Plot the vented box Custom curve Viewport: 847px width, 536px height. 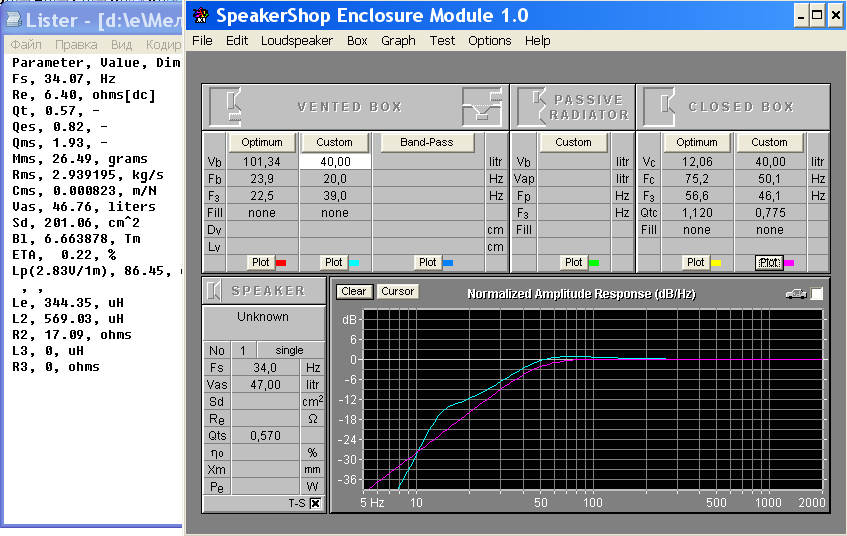[x=333, y=262]
